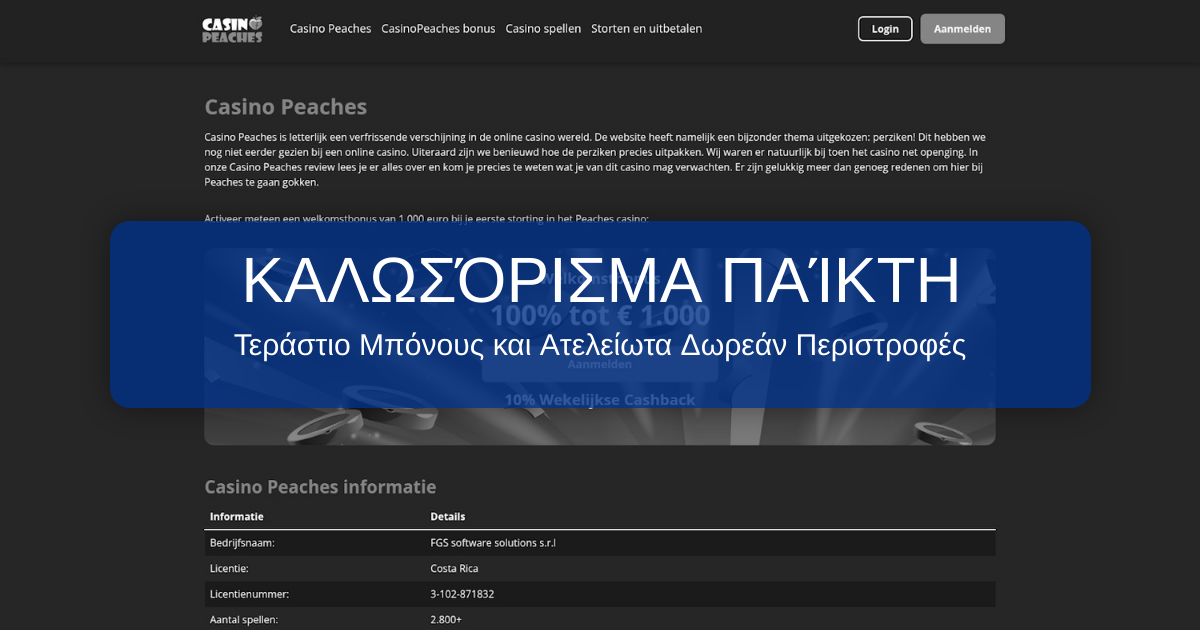Click the 2.800+ value cell
Image resolution: width=1200 pixels, height=630 pixels.
click(x=446, y=620)
